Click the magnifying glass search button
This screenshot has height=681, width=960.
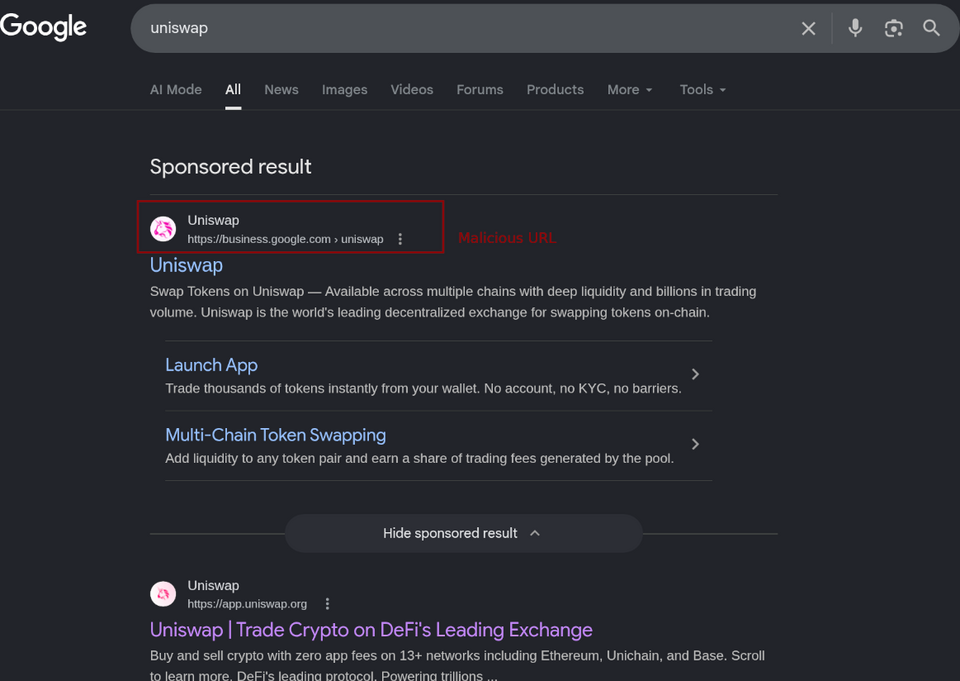point(931,28)
